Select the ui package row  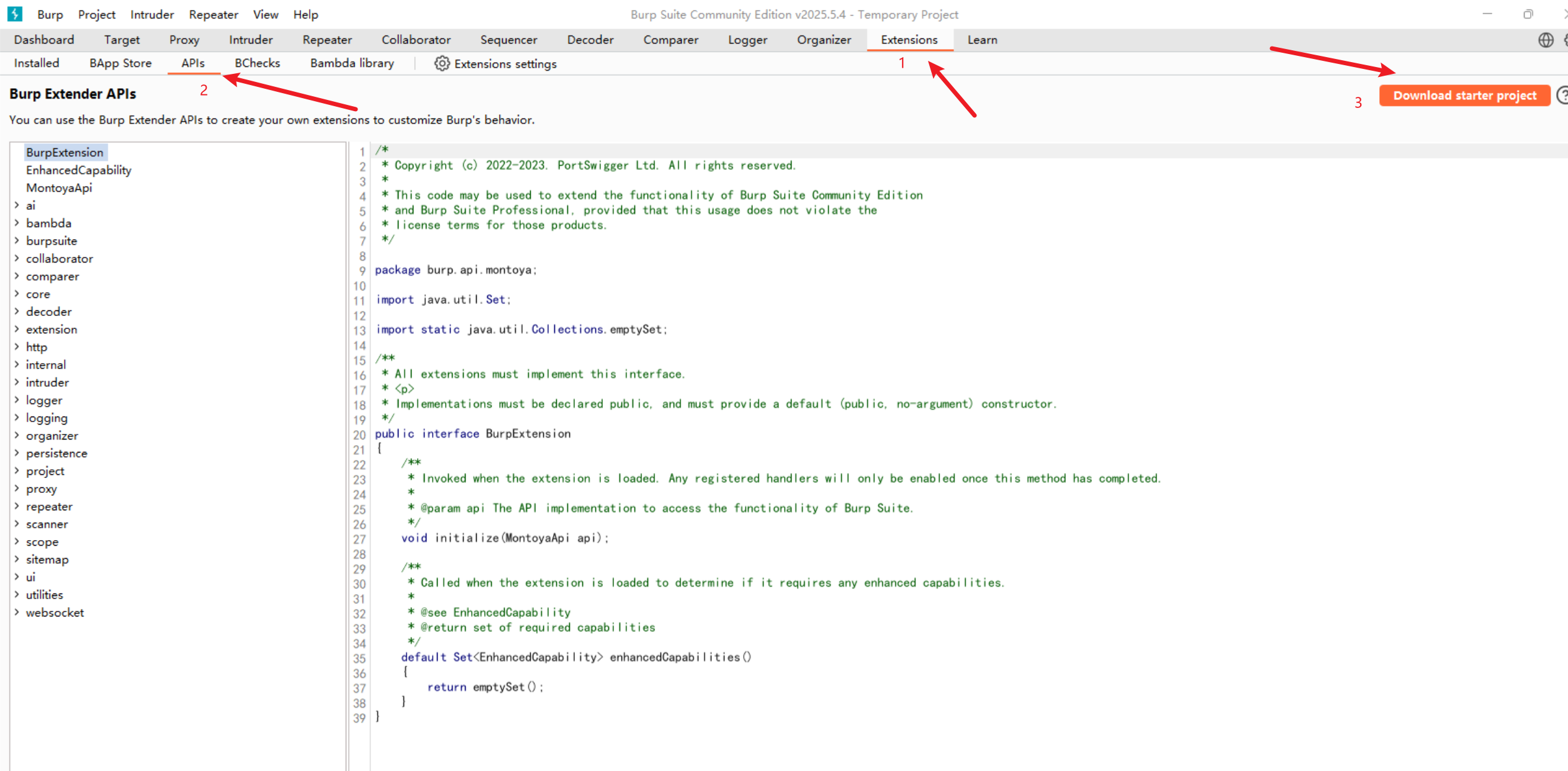(30, 577)
